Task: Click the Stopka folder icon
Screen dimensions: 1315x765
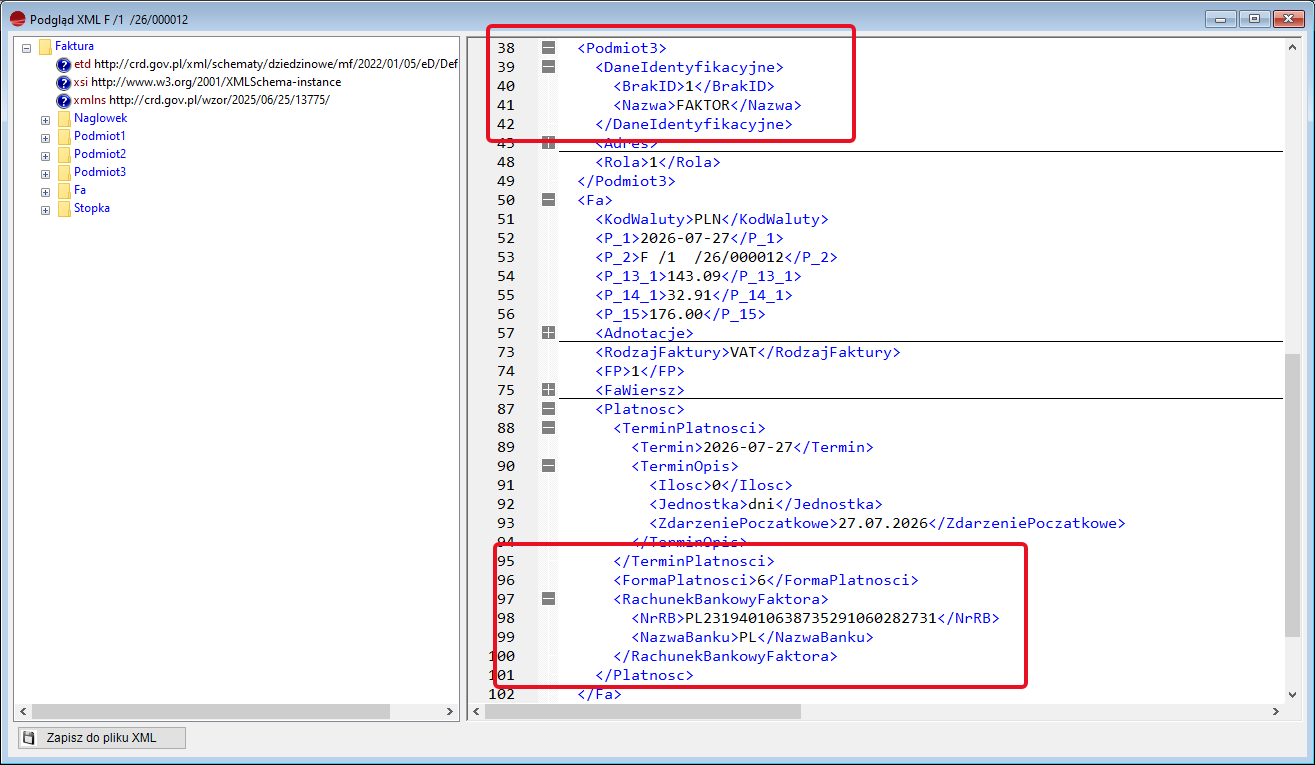Action: [x=64, y=208]
